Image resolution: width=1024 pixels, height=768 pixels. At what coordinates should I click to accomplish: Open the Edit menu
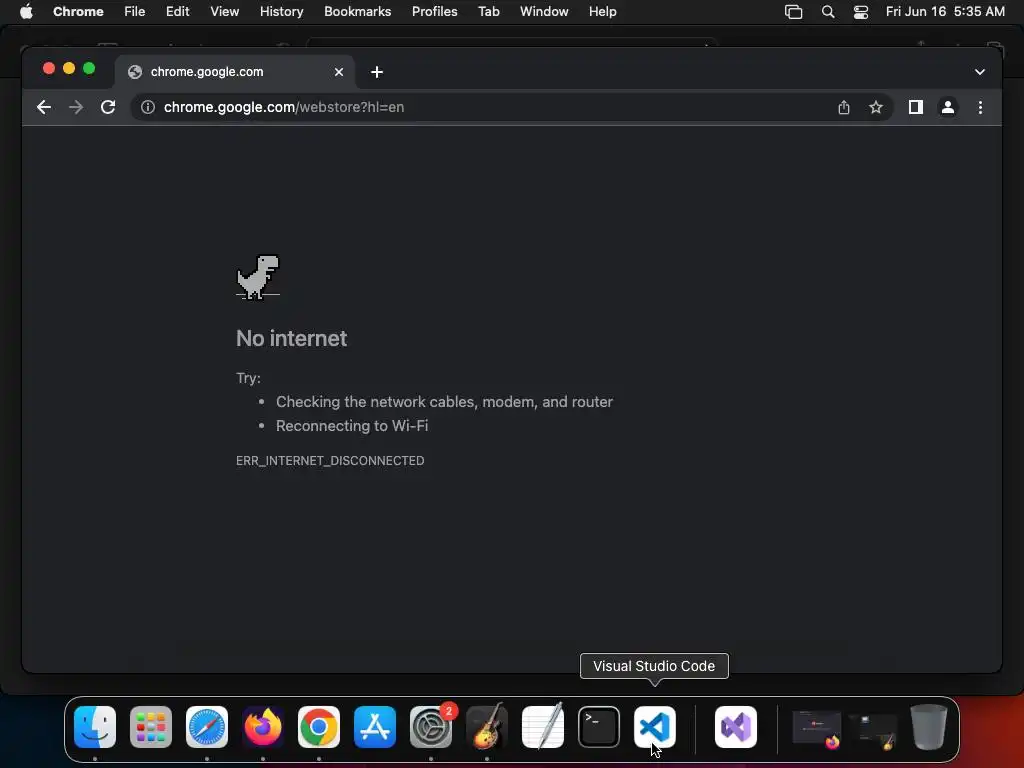click(x=178, y=12)
